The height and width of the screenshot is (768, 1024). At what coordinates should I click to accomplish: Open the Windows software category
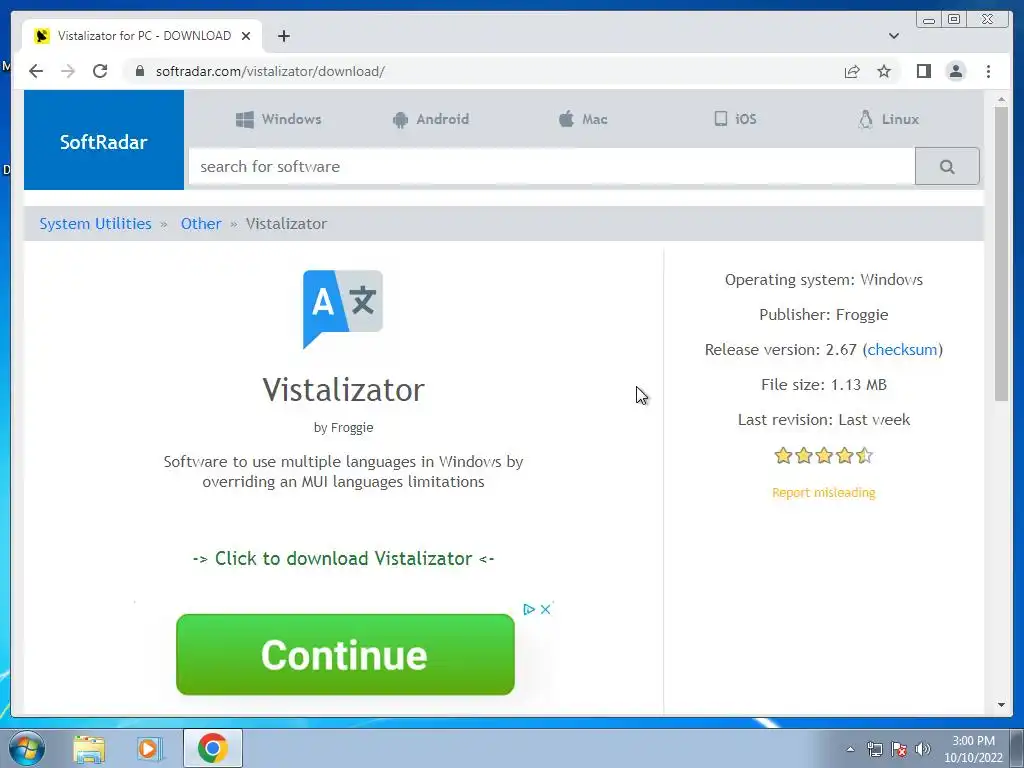coord(279,119)
